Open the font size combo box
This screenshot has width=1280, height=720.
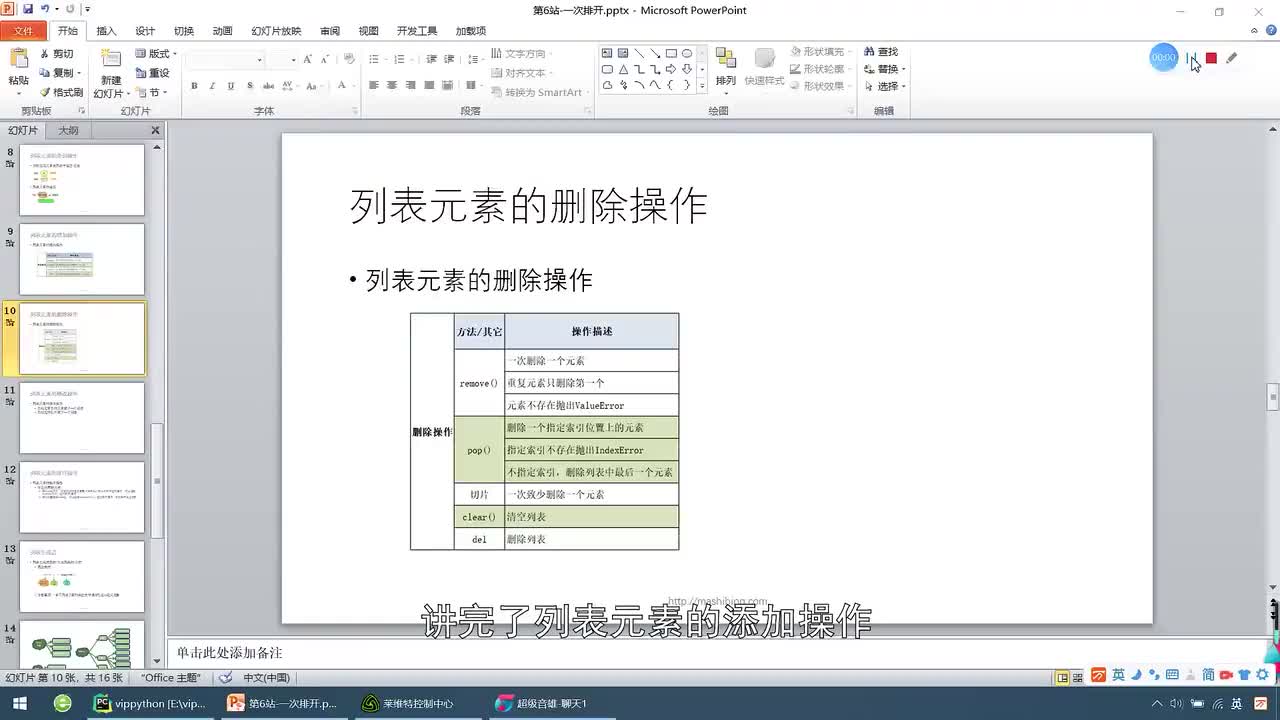click(x=283, y=60)
